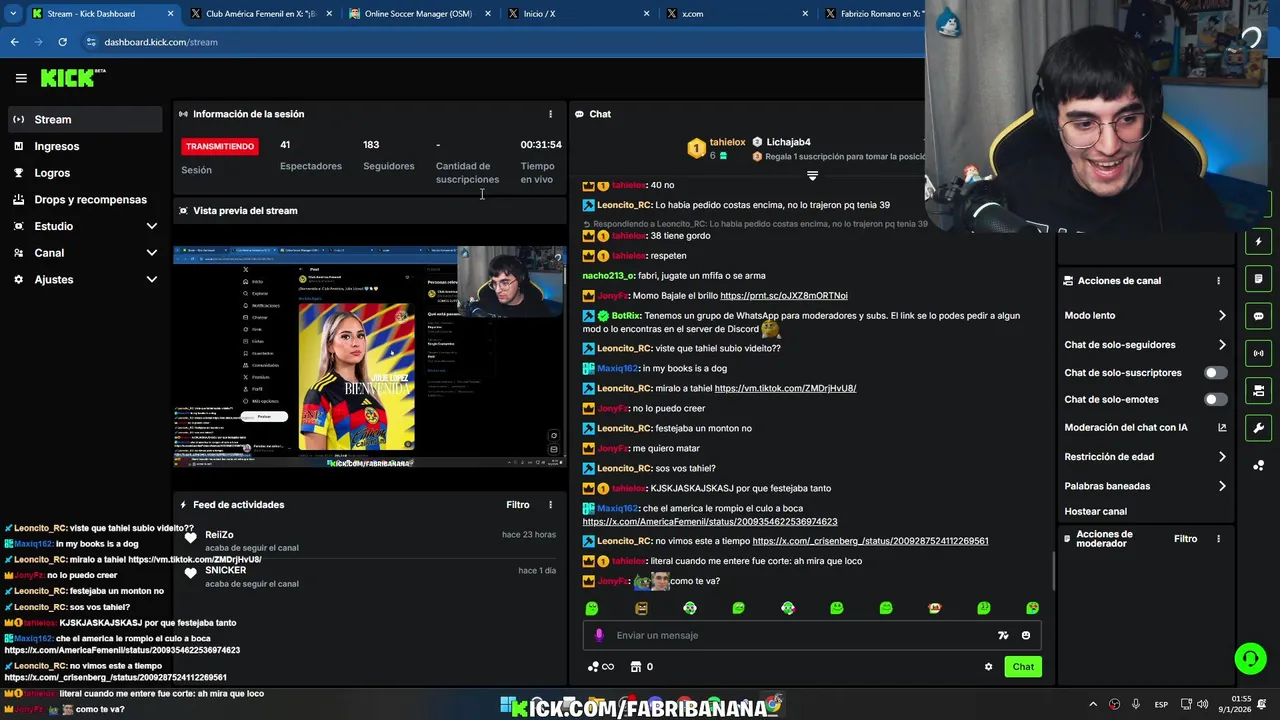Screen dimensions: 1280x720
Task: Open the emoji picker smiley icon
Action: pyautogui.click(x=1025, y=635)
